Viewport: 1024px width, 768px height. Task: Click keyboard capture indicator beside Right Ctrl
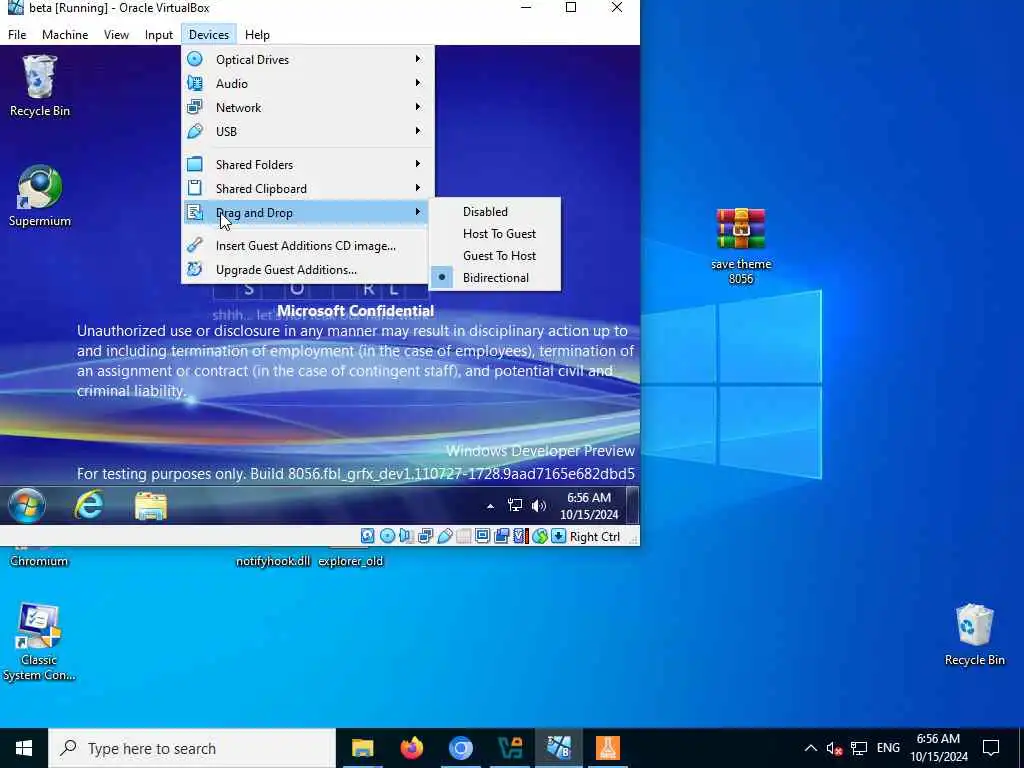tap(558, 536)
